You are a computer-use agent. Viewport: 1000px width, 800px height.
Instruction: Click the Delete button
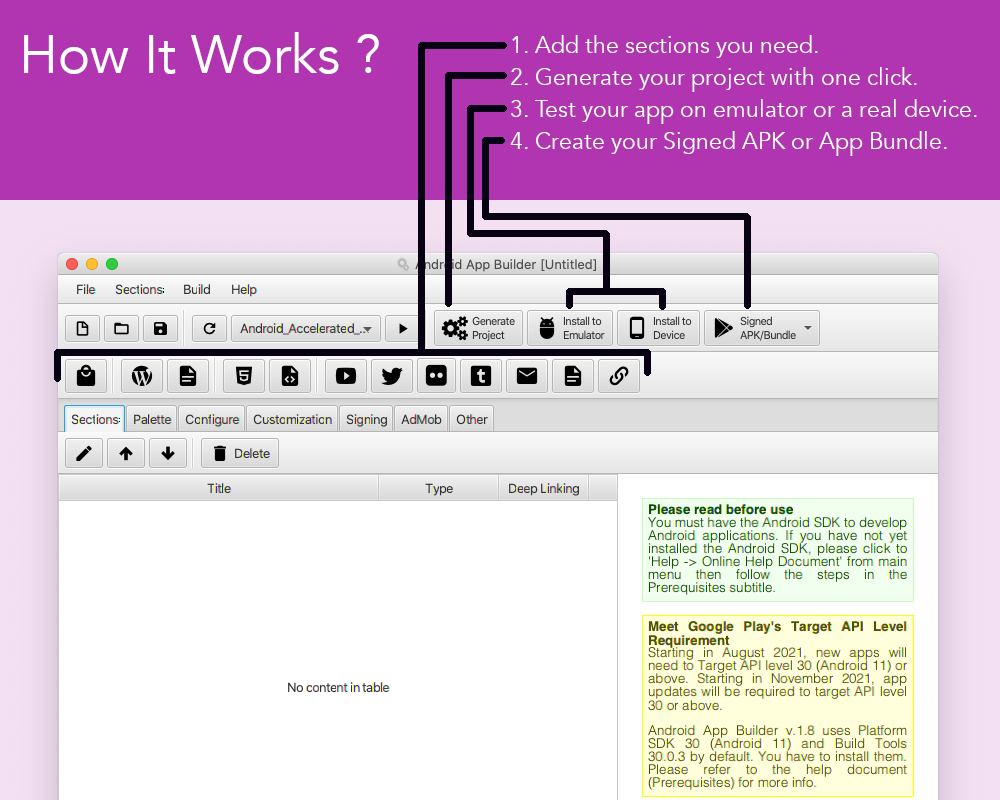coord(240,454)
